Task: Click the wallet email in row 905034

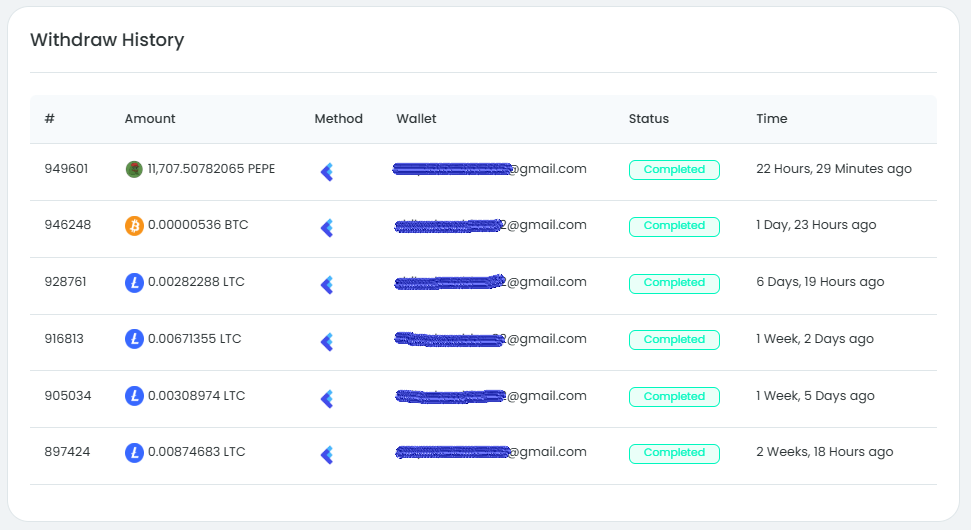Action: point(490,396)
